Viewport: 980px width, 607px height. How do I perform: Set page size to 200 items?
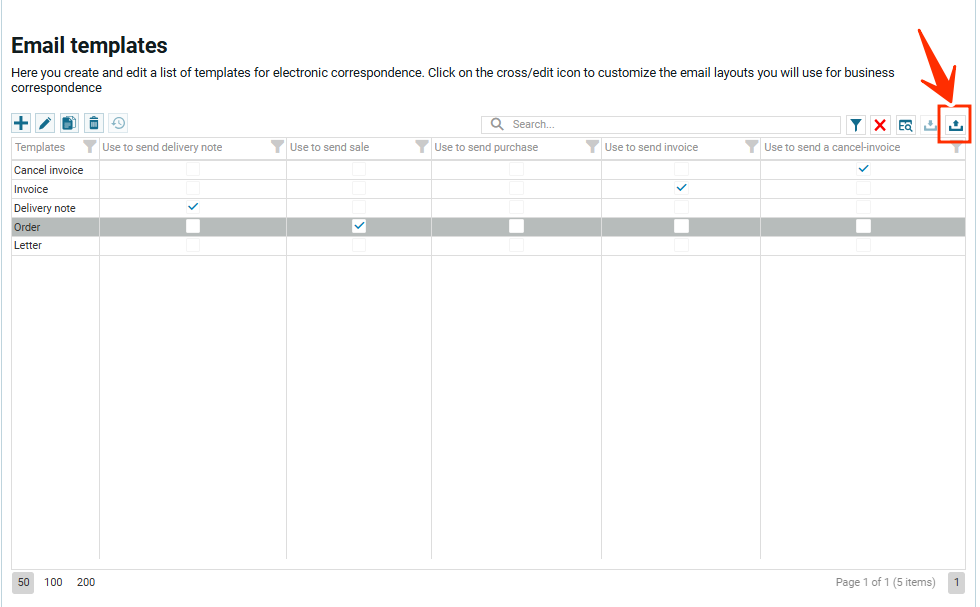86,582
